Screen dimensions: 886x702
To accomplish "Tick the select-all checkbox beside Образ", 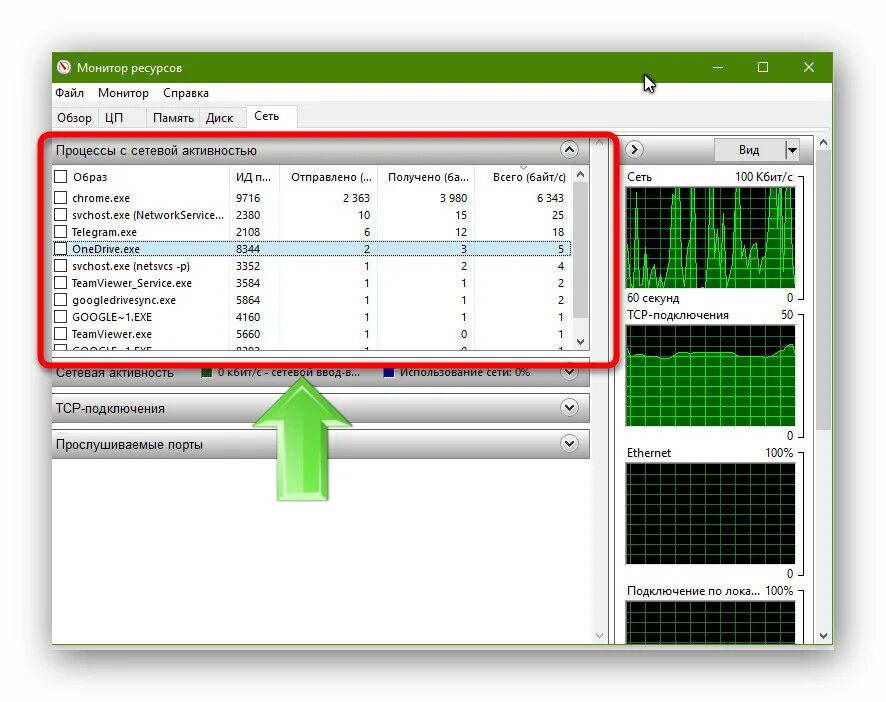I will coord(60,177).
